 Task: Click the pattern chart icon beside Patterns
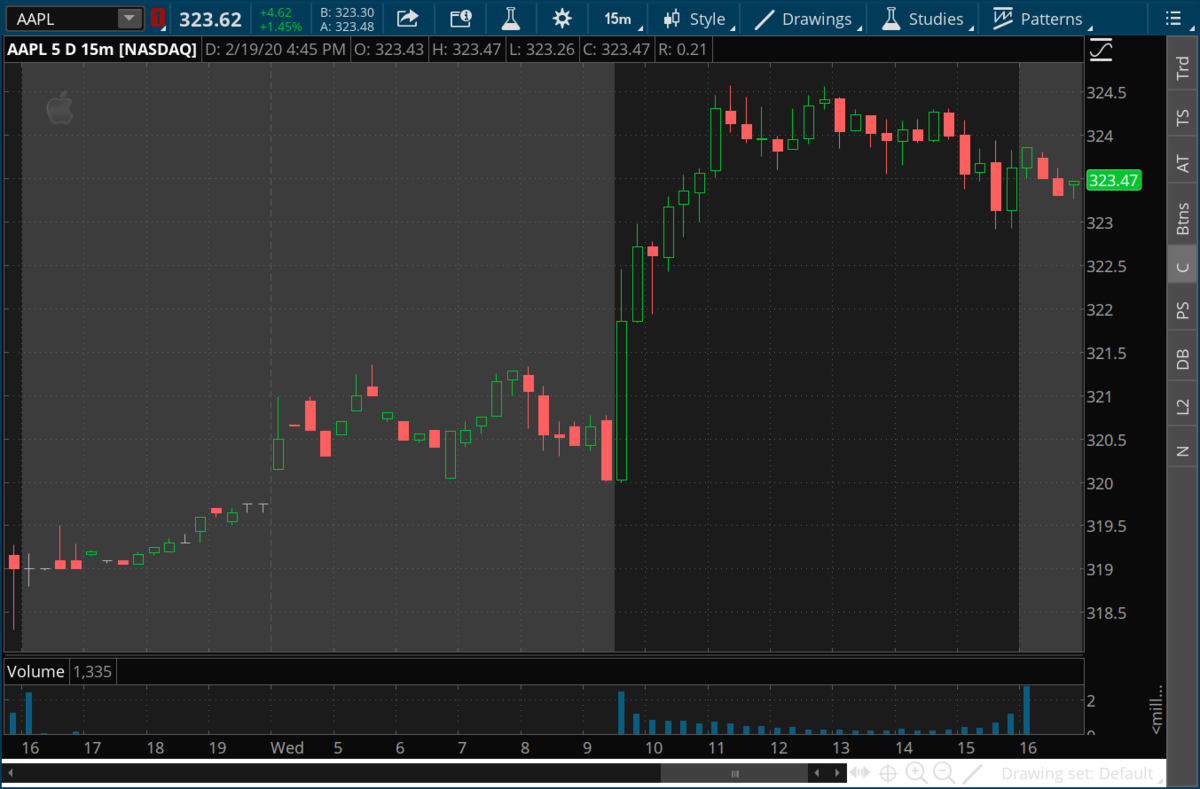[1002, 18]
